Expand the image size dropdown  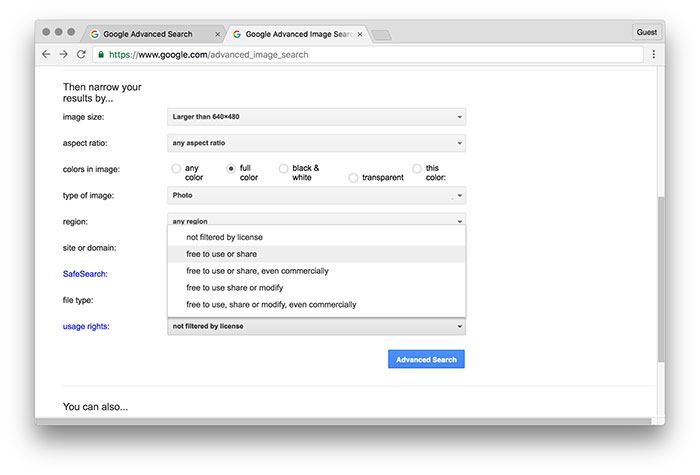pos(316,117)
